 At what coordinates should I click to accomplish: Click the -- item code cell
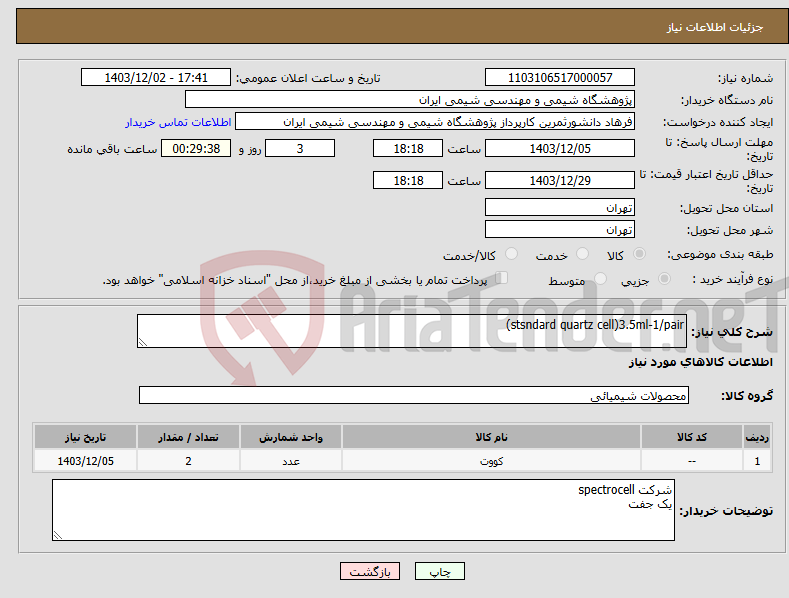[x=692, y=461]
